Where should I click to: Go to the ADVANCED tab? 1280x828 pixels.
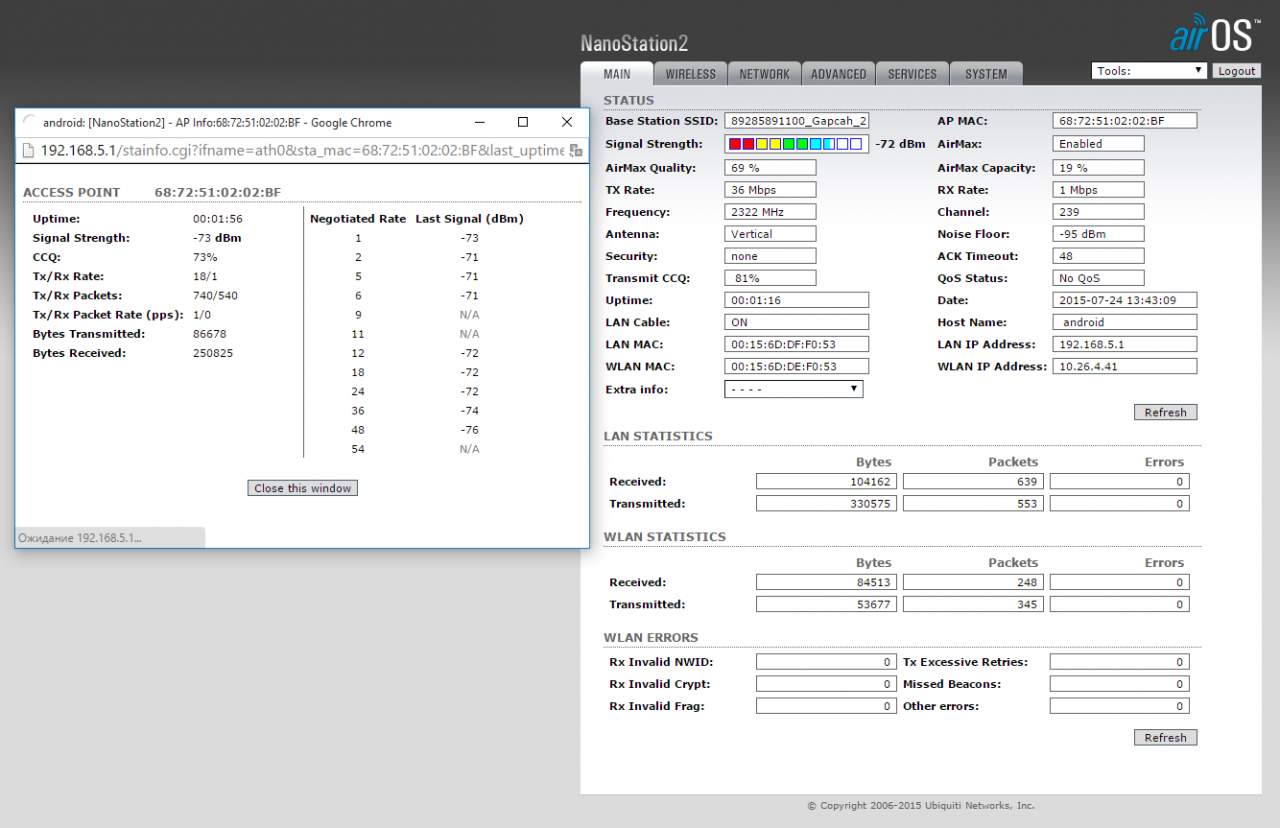pyautogui.click(x=838, y=74)
